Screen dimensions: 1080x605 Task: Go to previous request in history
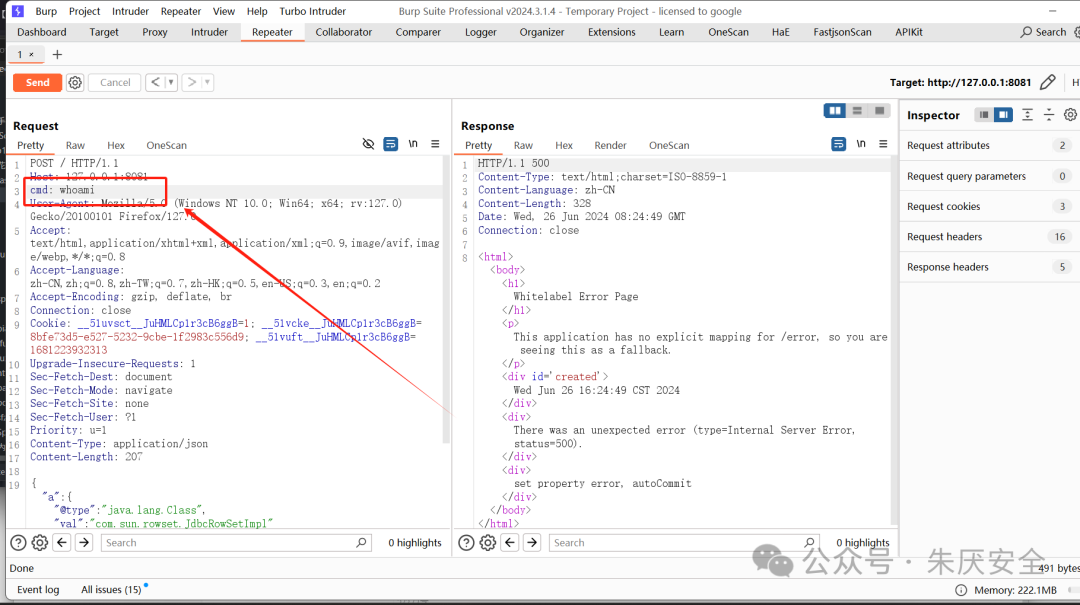coord(156,83)
